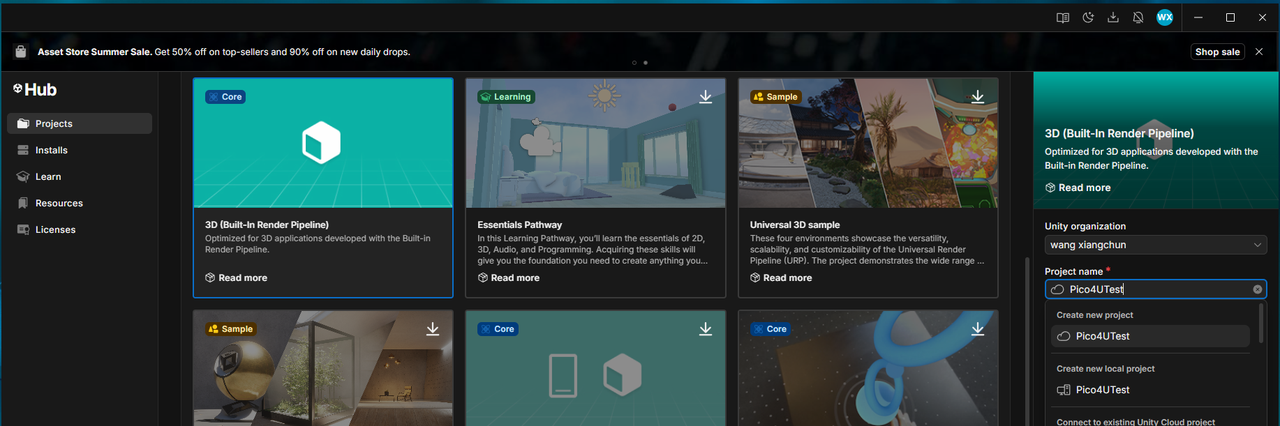This screenshot has width=1280, height=426.
Task: Click the 3D (Built-In Render Pipeline) panel title
Action: (x=1119, y=133)
